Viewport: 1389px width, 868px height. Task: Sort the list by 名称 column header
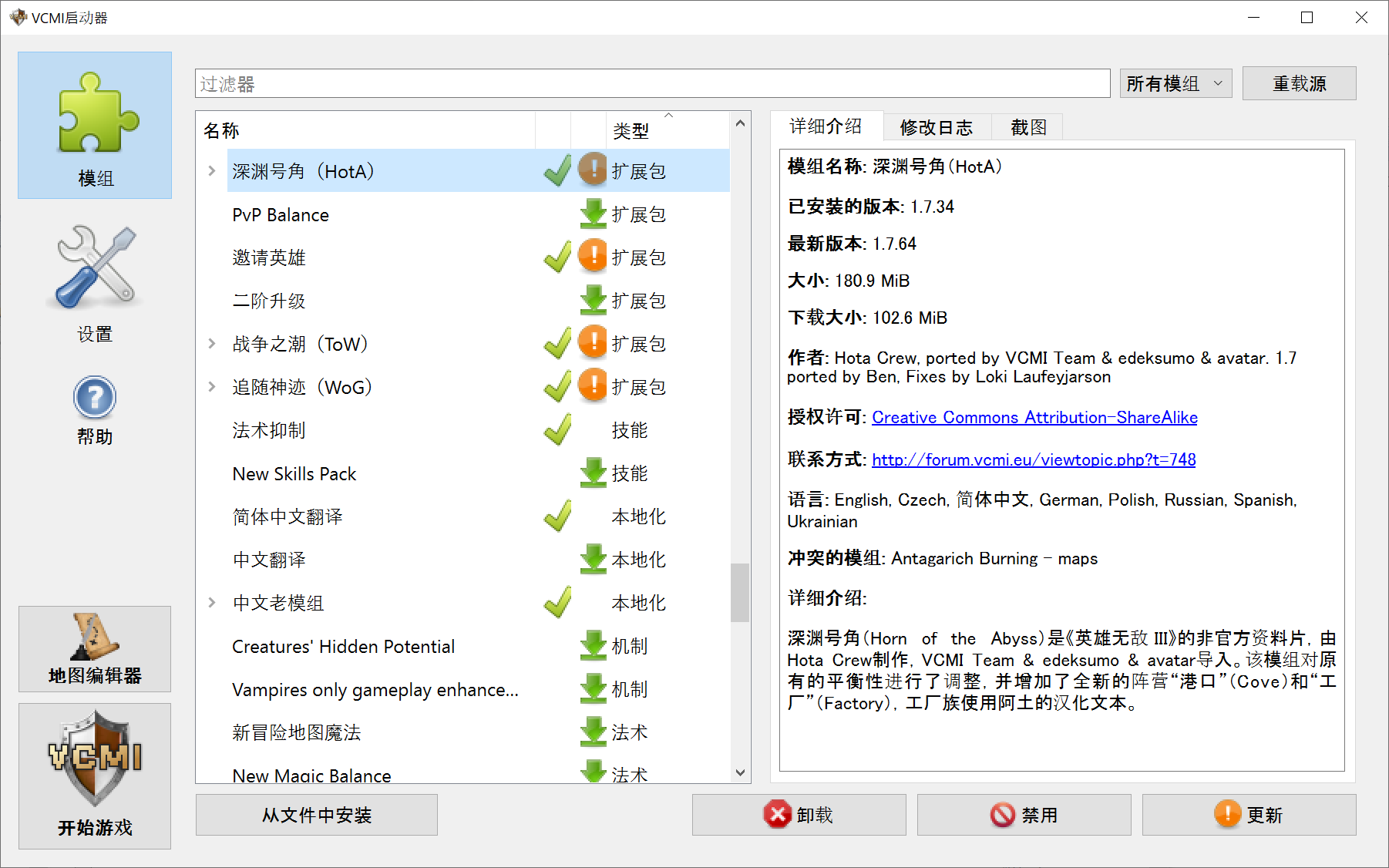[366, 130]
